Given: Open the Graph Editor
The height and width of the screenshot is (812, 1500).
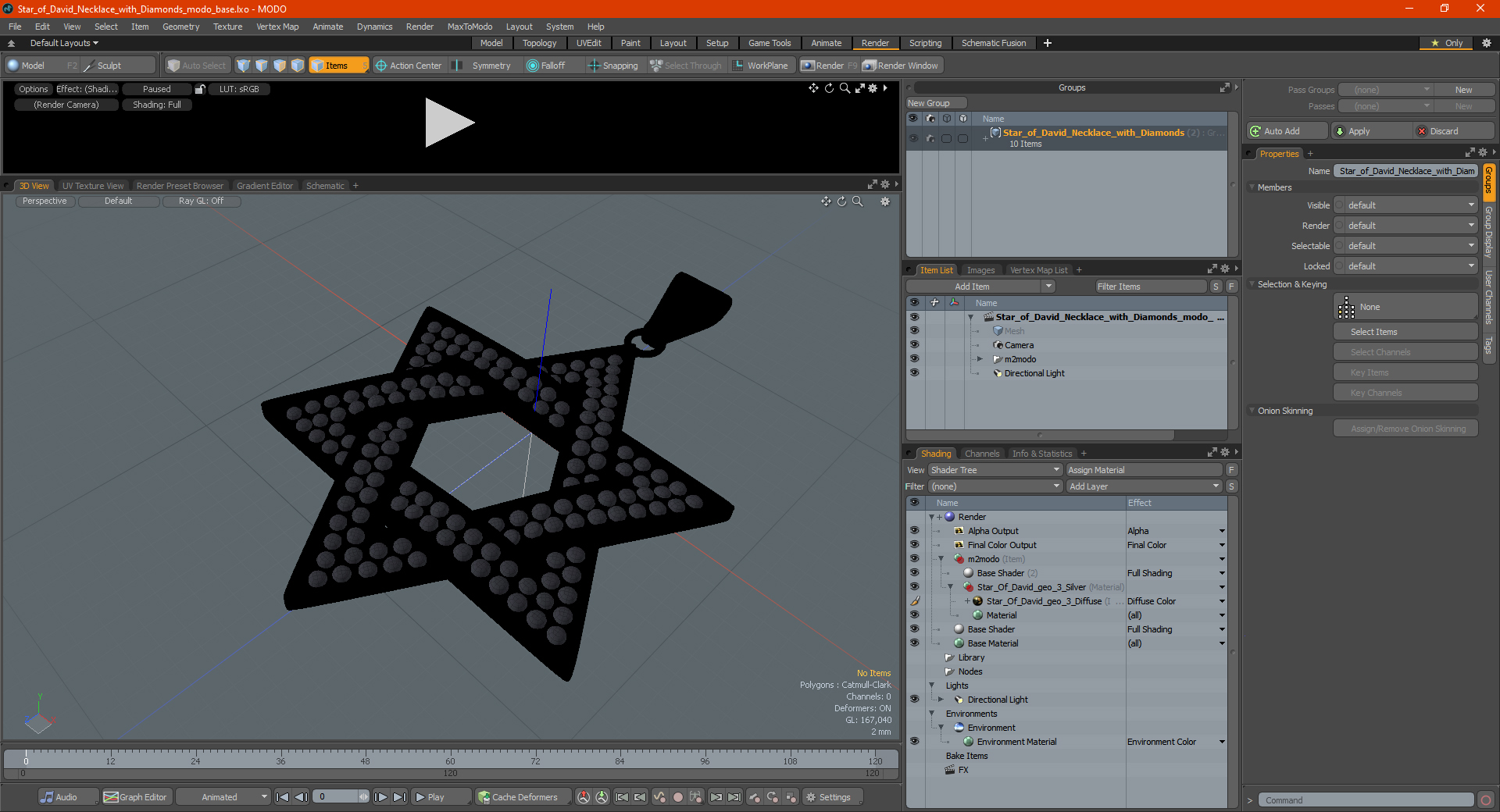Looking at the screenshot, I should 135,797.
